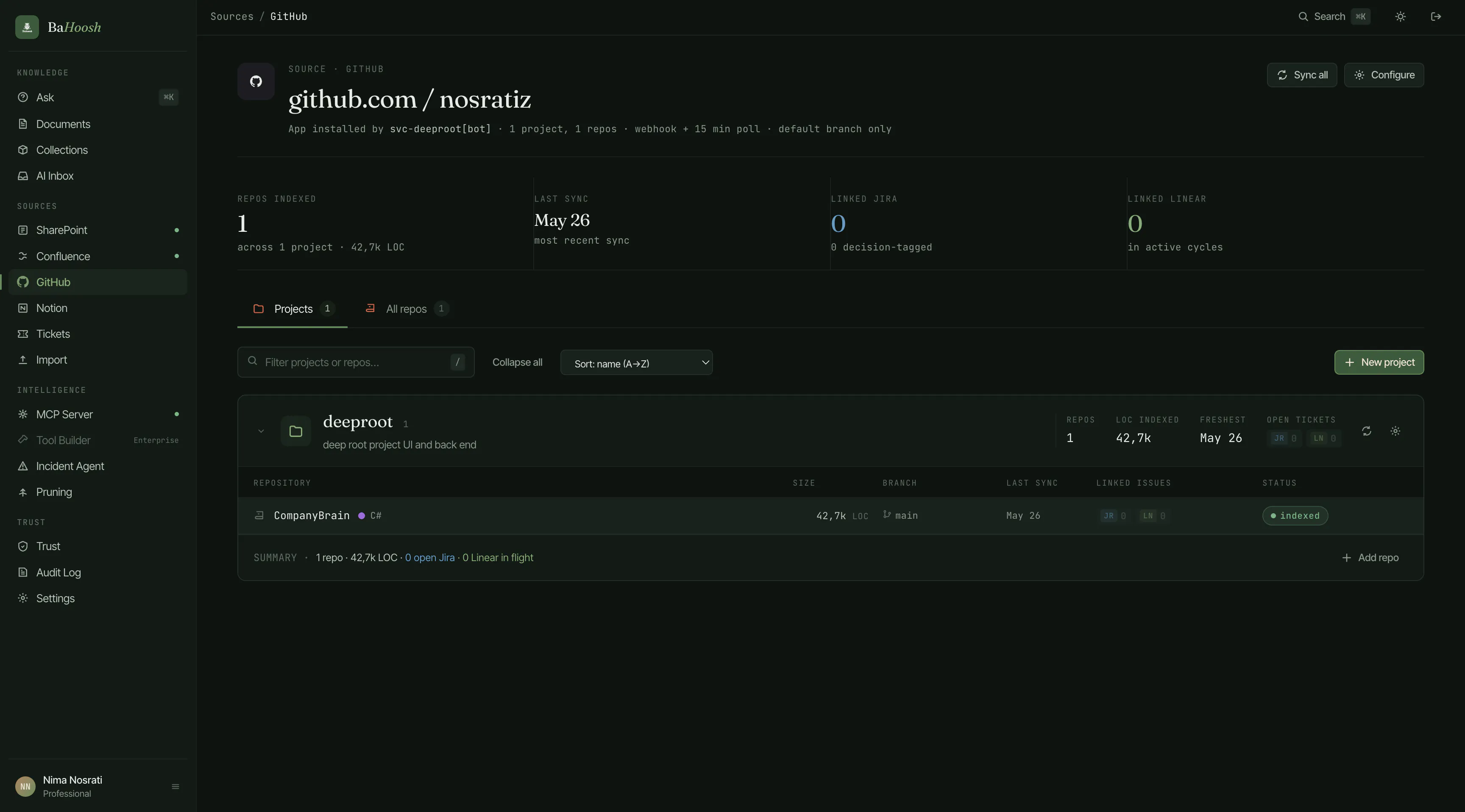
Task: Click the Audit Log icon
Action: click(x=23, y=573)
